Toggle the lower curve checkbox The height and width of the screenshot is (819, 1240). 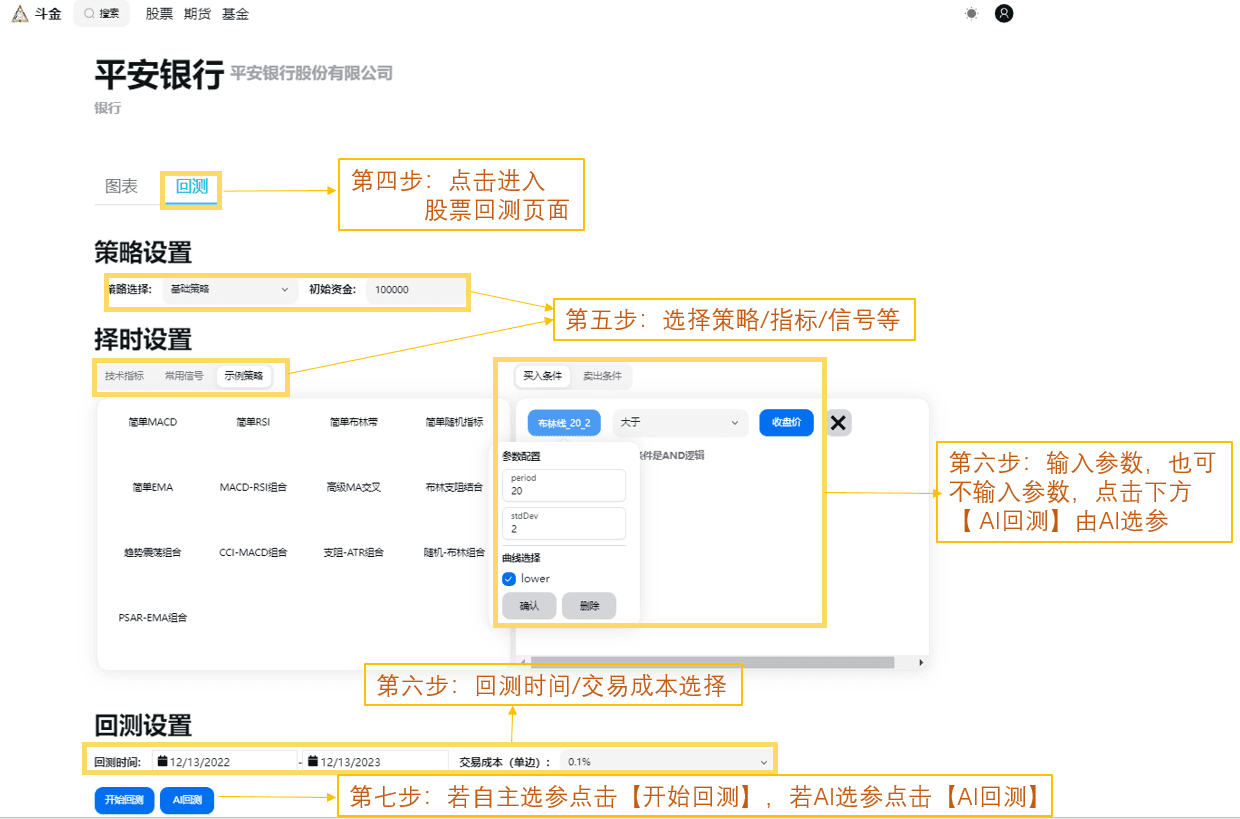[509, 579]
